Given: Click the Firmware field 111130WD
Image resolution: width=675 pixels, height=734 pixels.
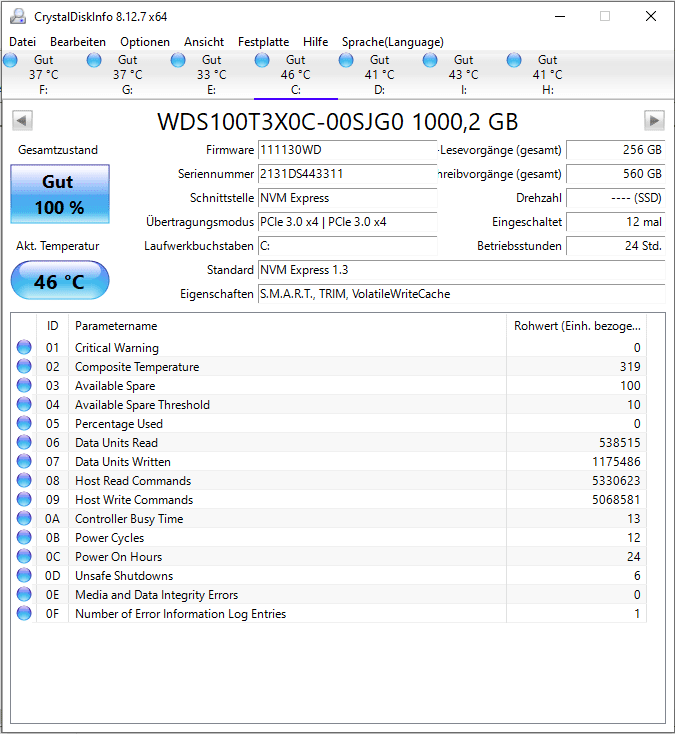Looking at the screenshot, I should click(347, 150).
